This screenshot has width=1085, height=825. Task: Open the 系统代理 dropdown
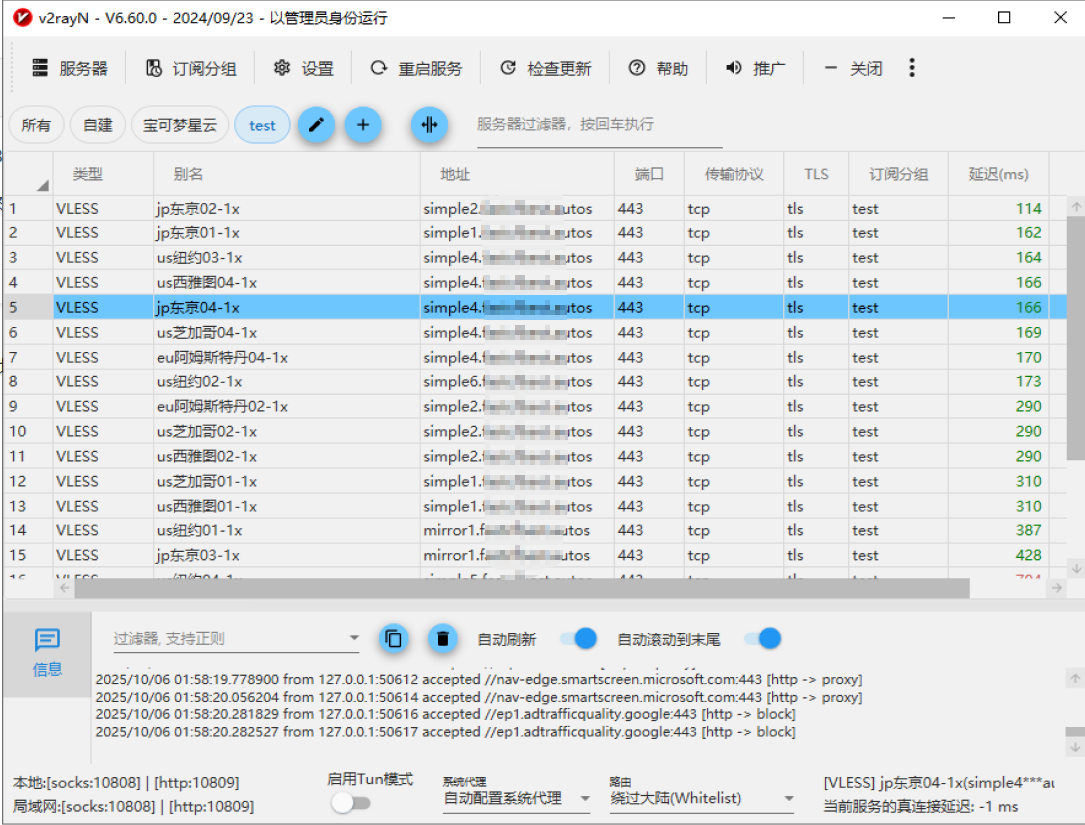point(516,798)
